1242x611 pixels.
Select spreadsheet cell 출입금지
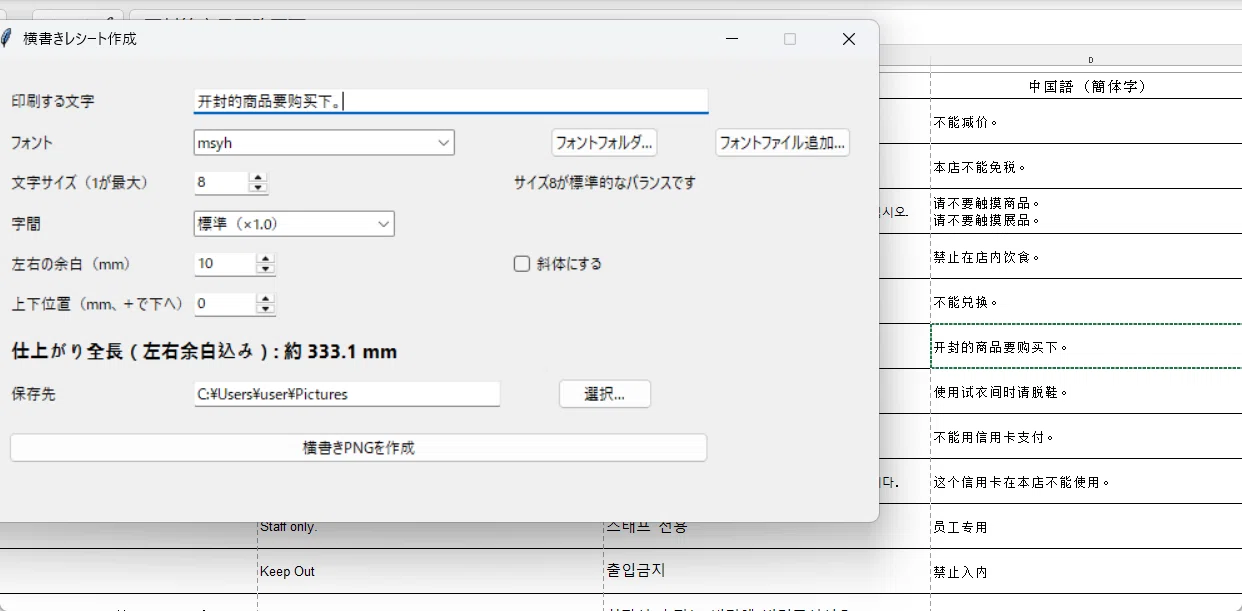point(767,571)
